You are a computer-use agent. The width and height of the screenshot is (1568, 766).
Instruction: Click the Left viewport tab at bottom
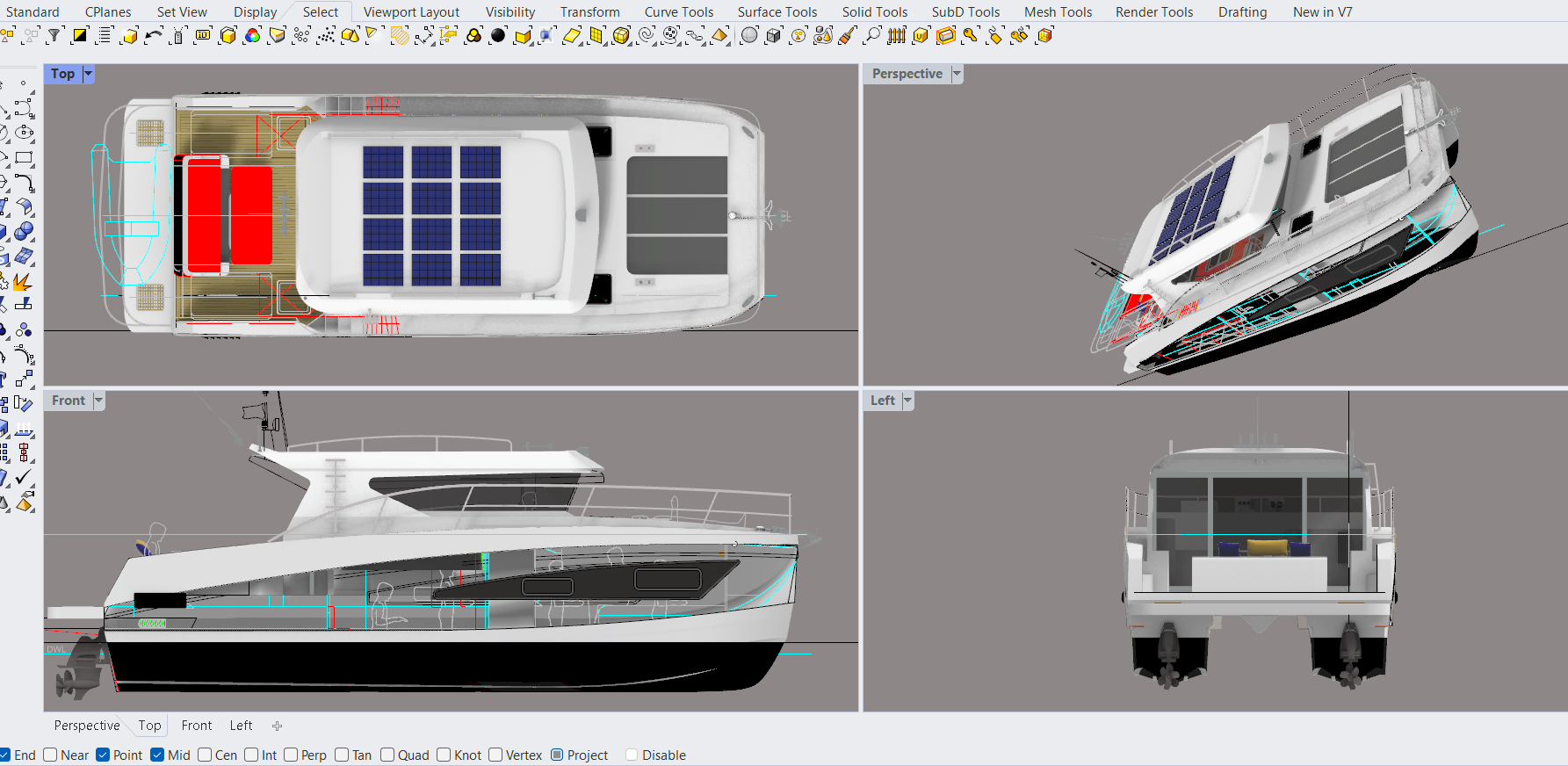pyautogui.click(x=241, y=726)
